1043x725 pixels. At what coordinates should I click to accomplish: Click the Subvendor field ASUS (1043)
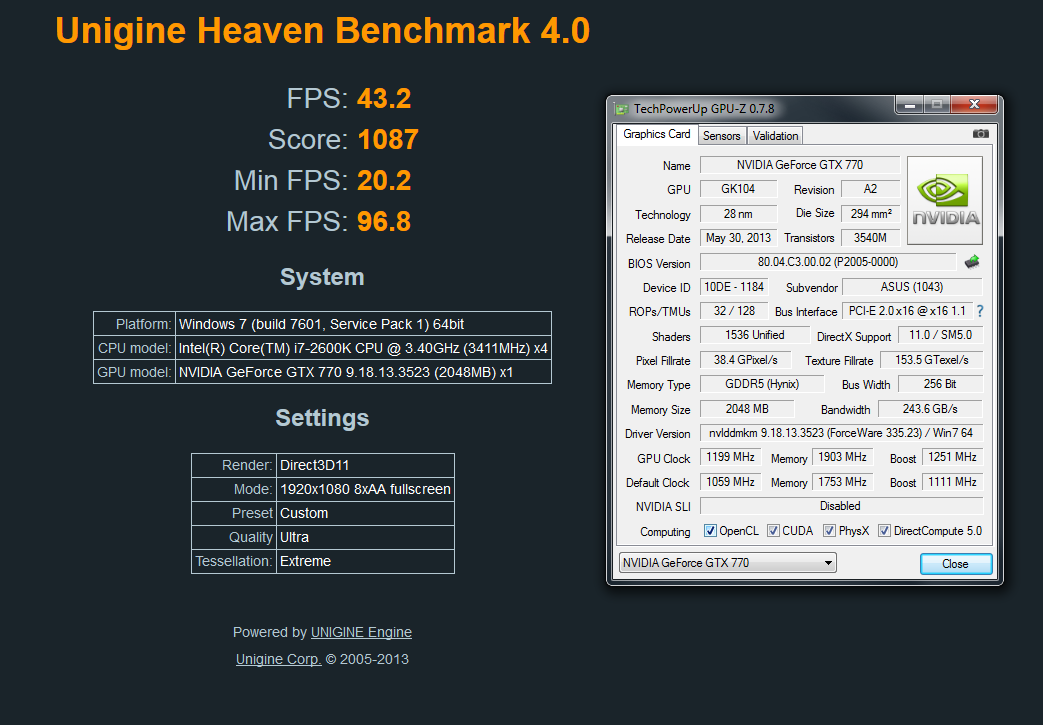tap(912, 287)
